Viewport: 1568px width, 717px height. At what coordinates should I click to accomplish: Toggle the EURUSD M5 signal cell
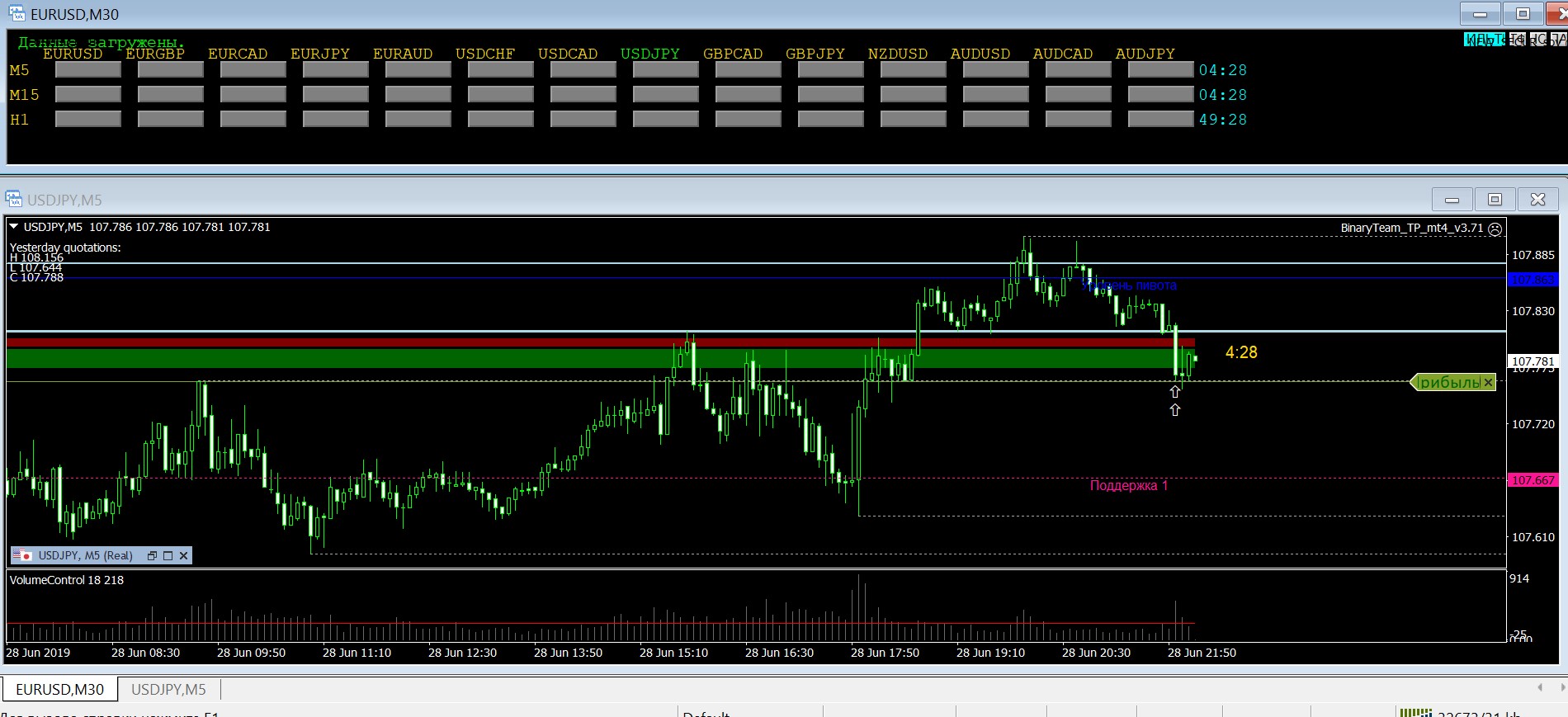[88, 70]
